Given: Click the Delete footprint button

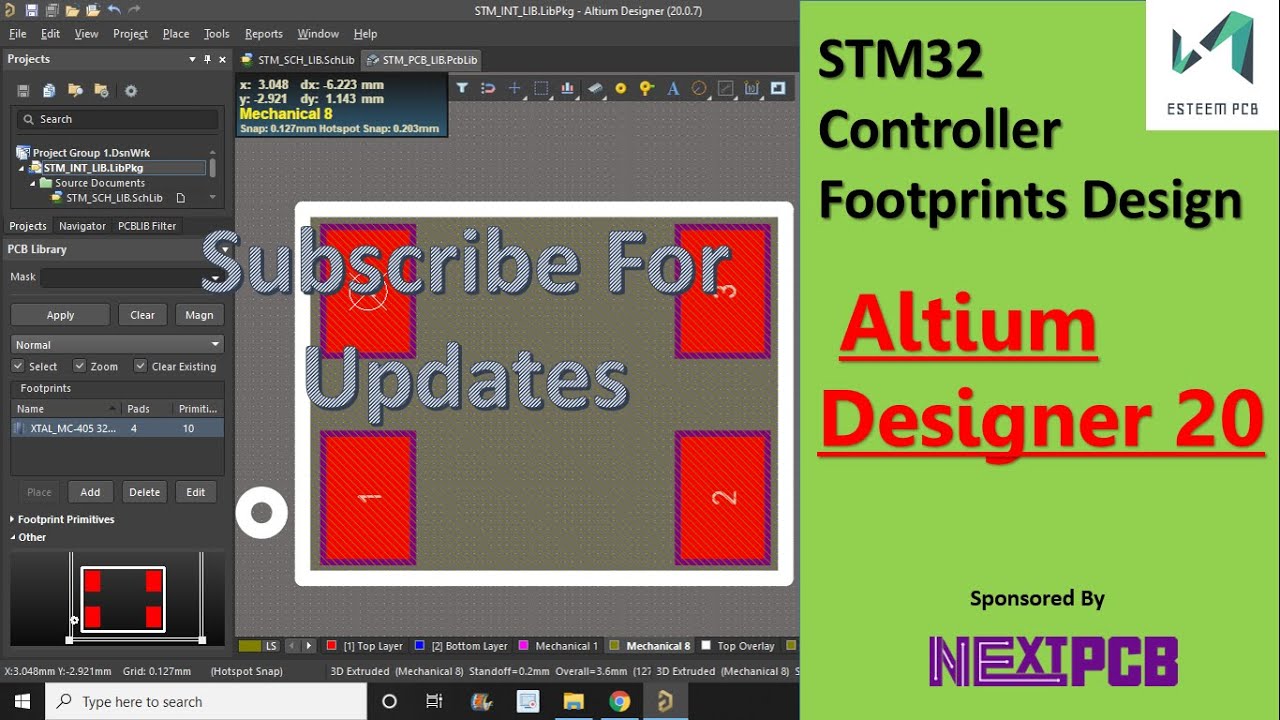Looking at the screenshot, I should (x=144, y=492).
